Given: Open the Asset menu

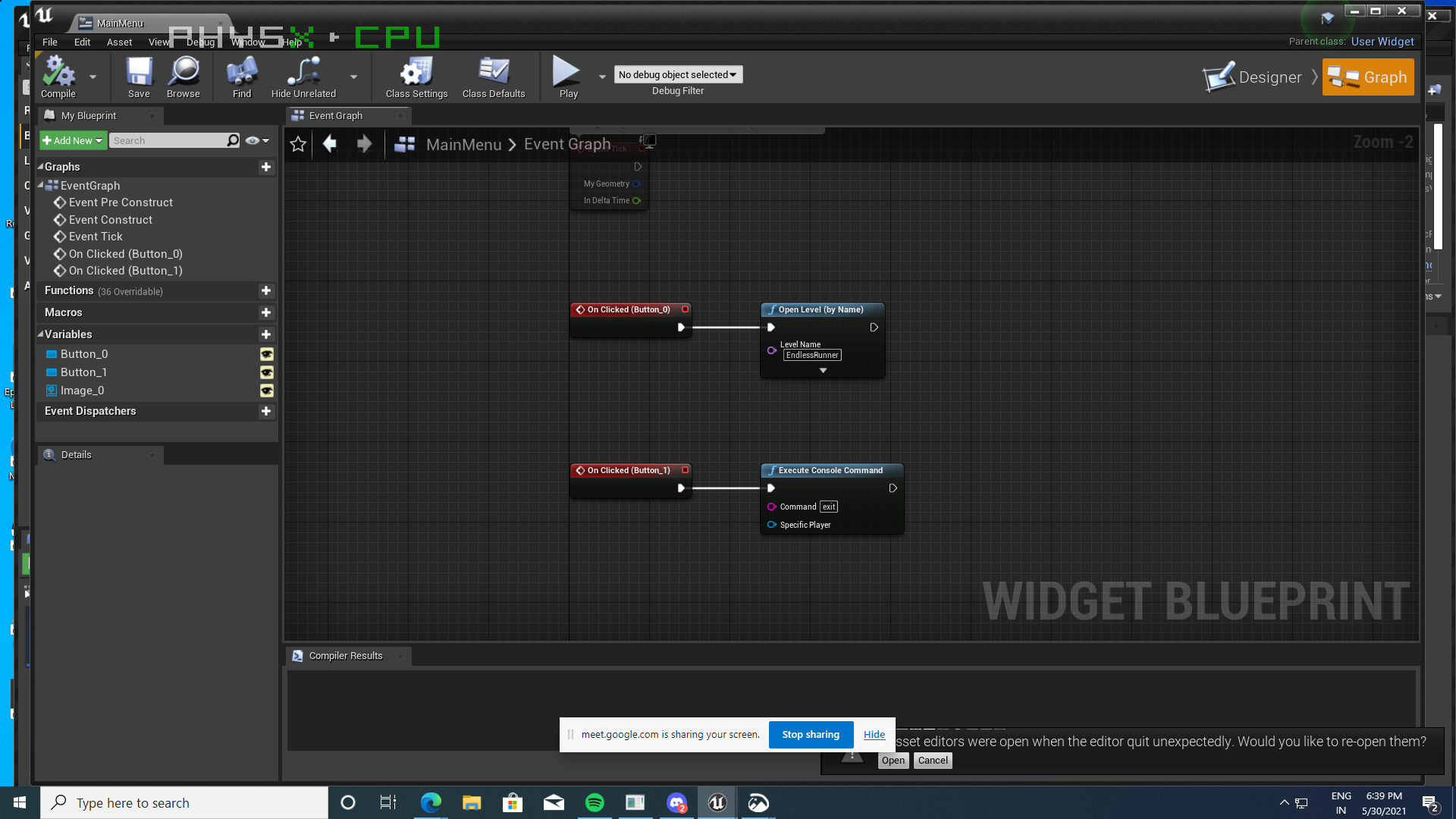Looking at the screenshot, I should 119,42.
